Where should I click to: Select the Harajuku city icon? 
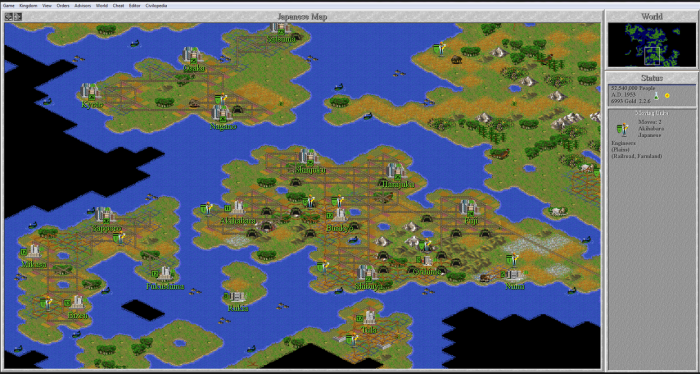395,171
